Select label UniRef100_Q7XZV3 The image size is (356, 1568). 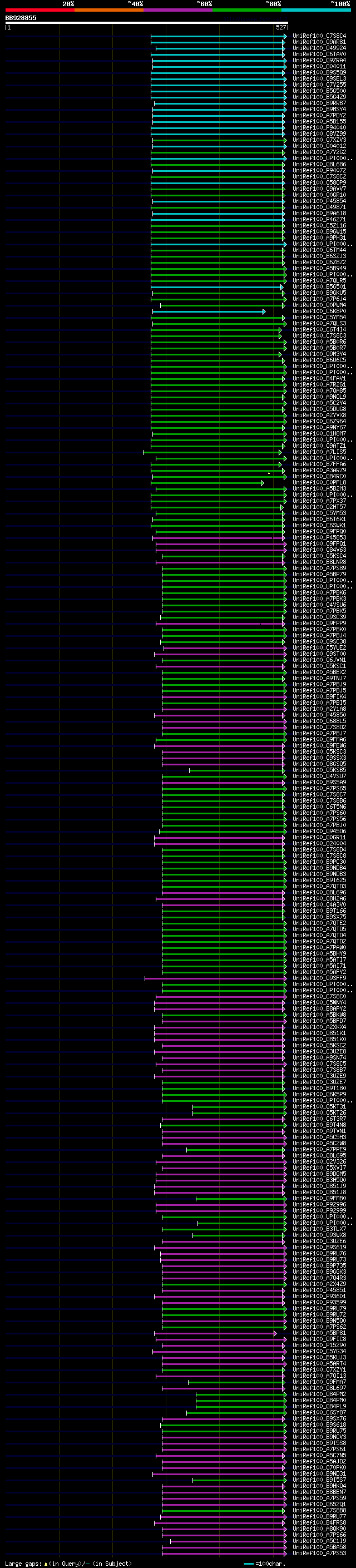(319, 140)
